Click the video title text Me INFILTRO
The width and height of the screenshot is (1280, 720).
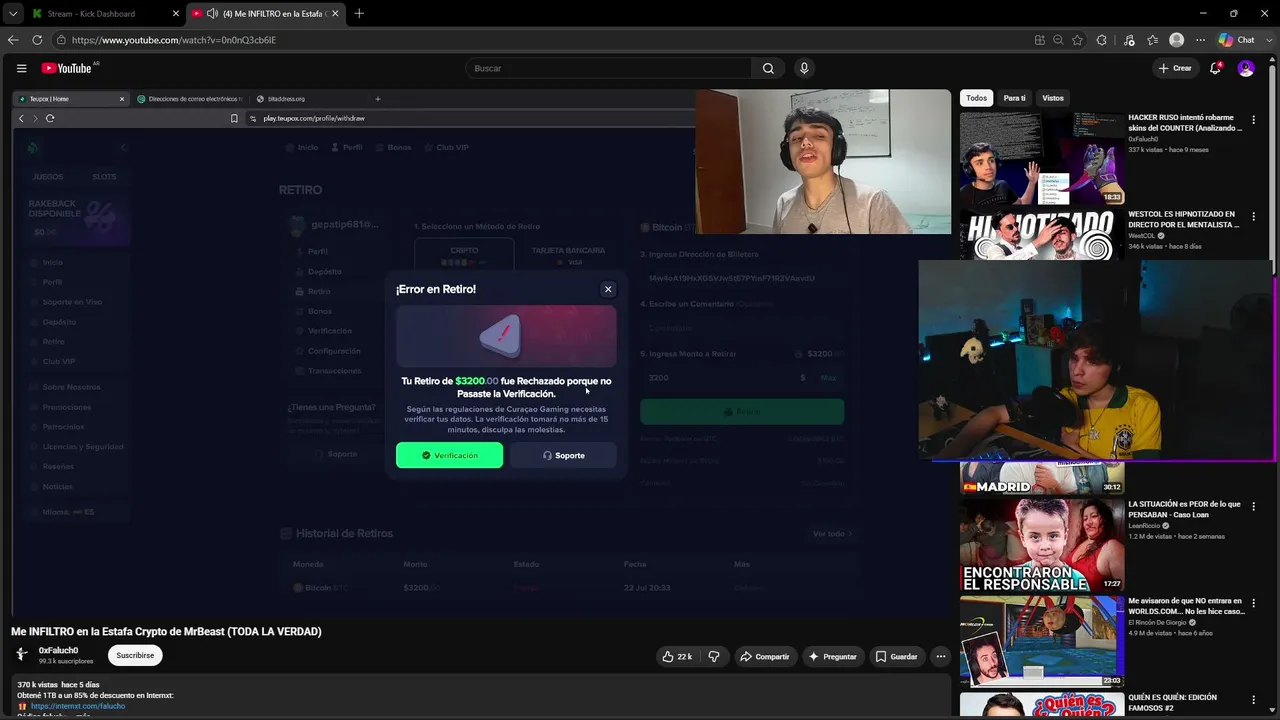(x=166, y=631)
